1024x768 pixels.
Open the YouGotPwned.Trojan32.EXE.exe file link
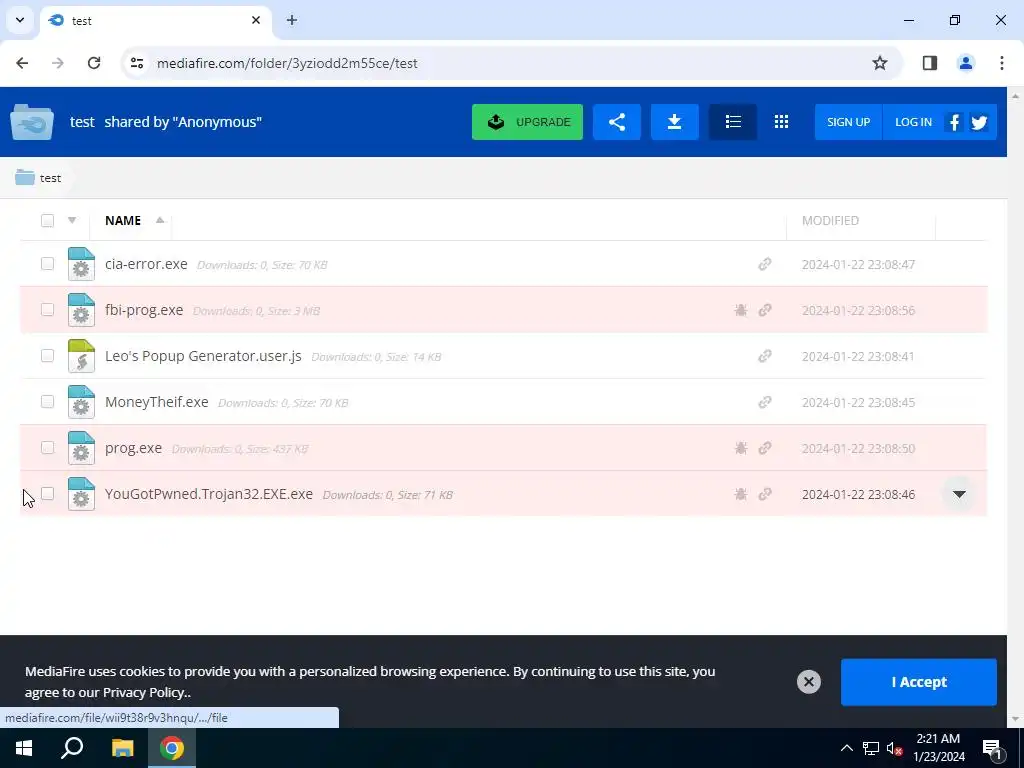pos(209,494)
